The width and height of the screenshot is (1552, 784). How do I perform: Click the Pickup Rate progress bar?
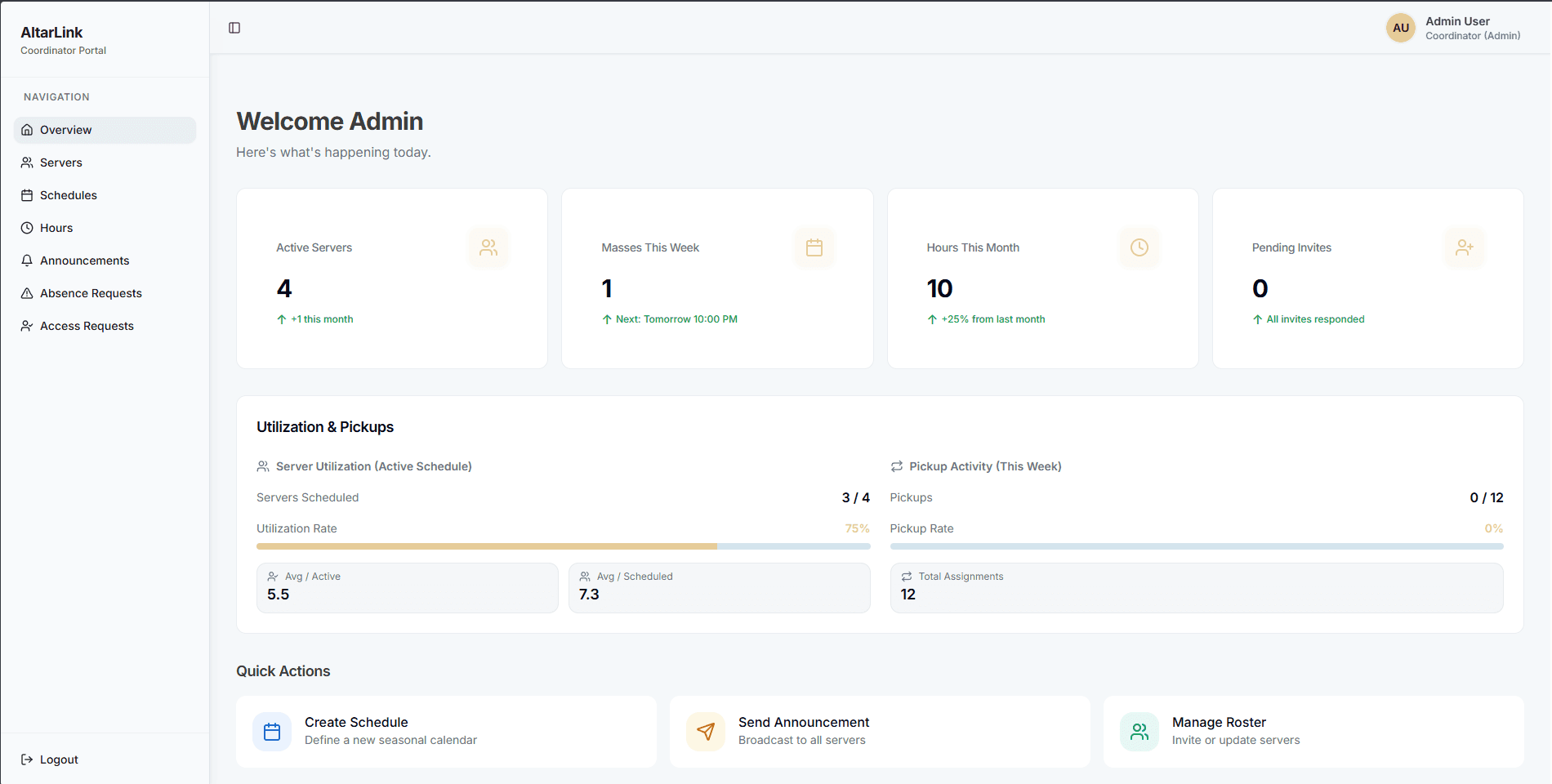pos(1196,546)
